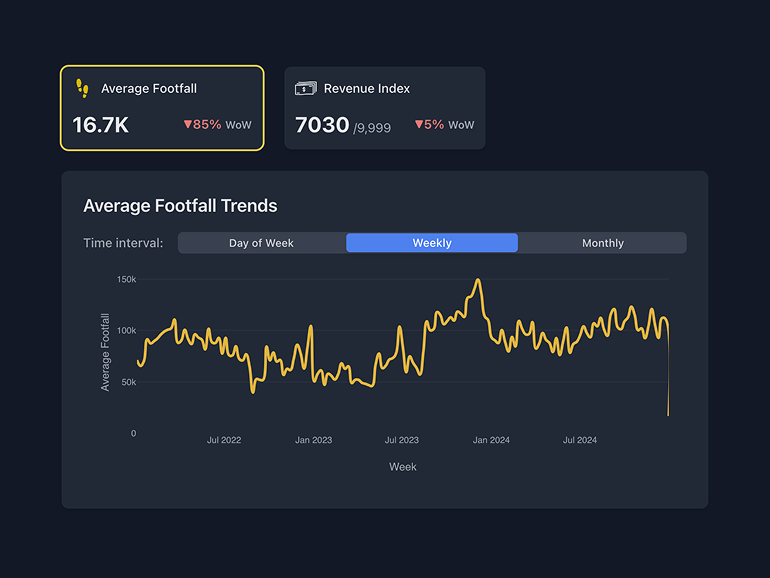Click the Jan 2024 x-axis label
The width and height of the screenshot is (770, 578).
click(x=491, y=440)
